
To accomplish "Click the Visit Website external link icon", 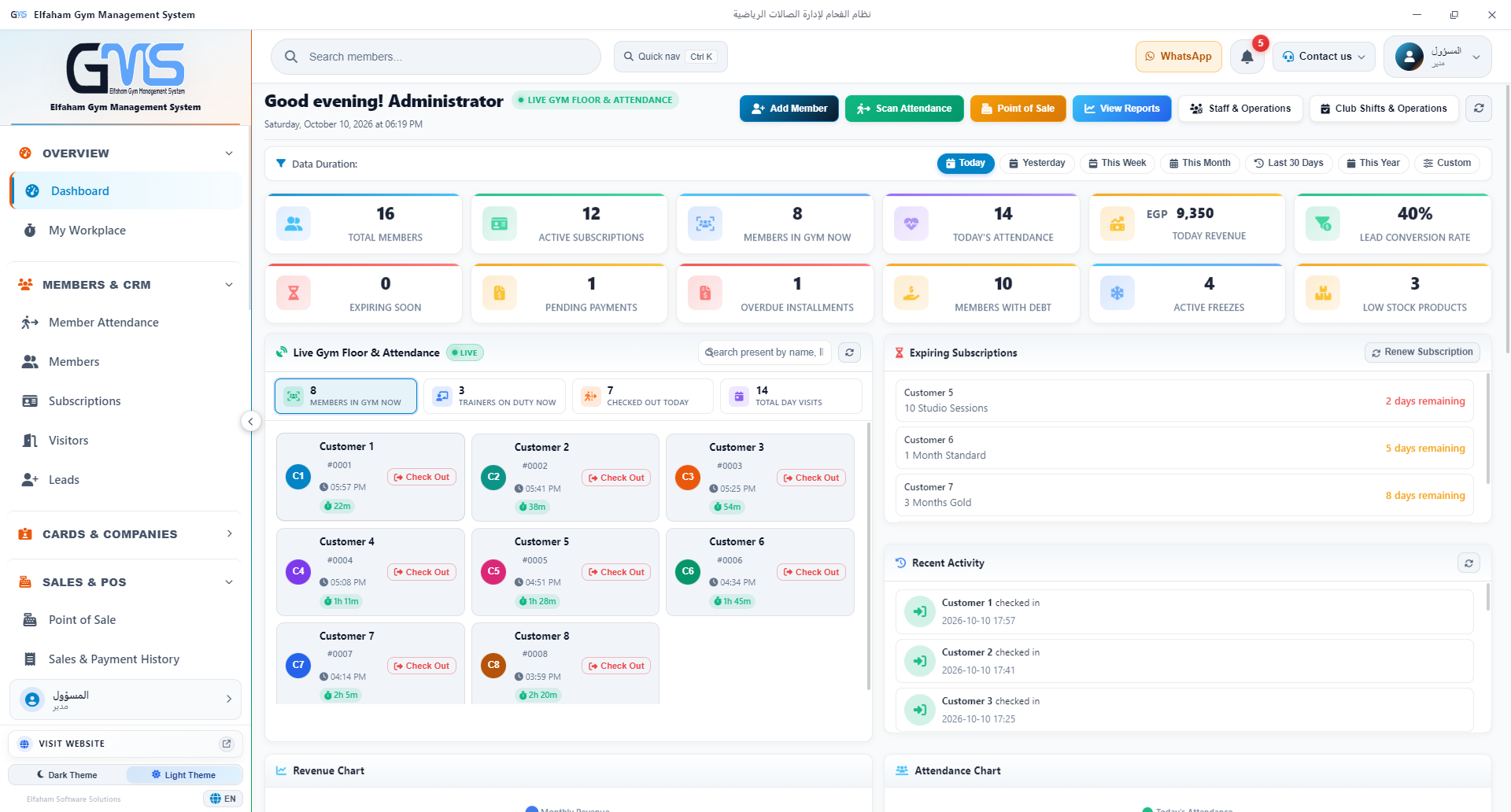I will [x=227, y=744].
